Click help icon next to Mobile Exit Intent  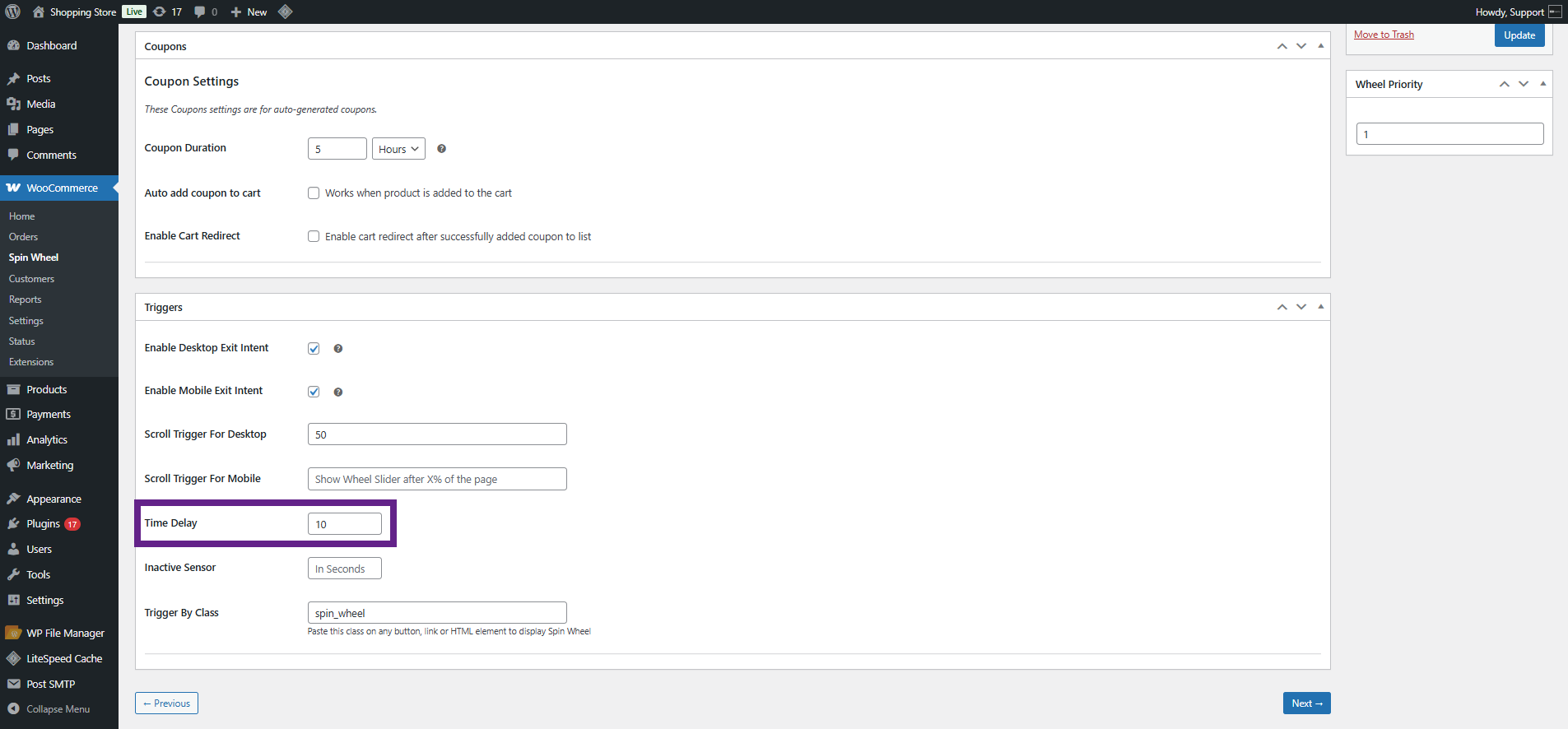click(337, 392)
